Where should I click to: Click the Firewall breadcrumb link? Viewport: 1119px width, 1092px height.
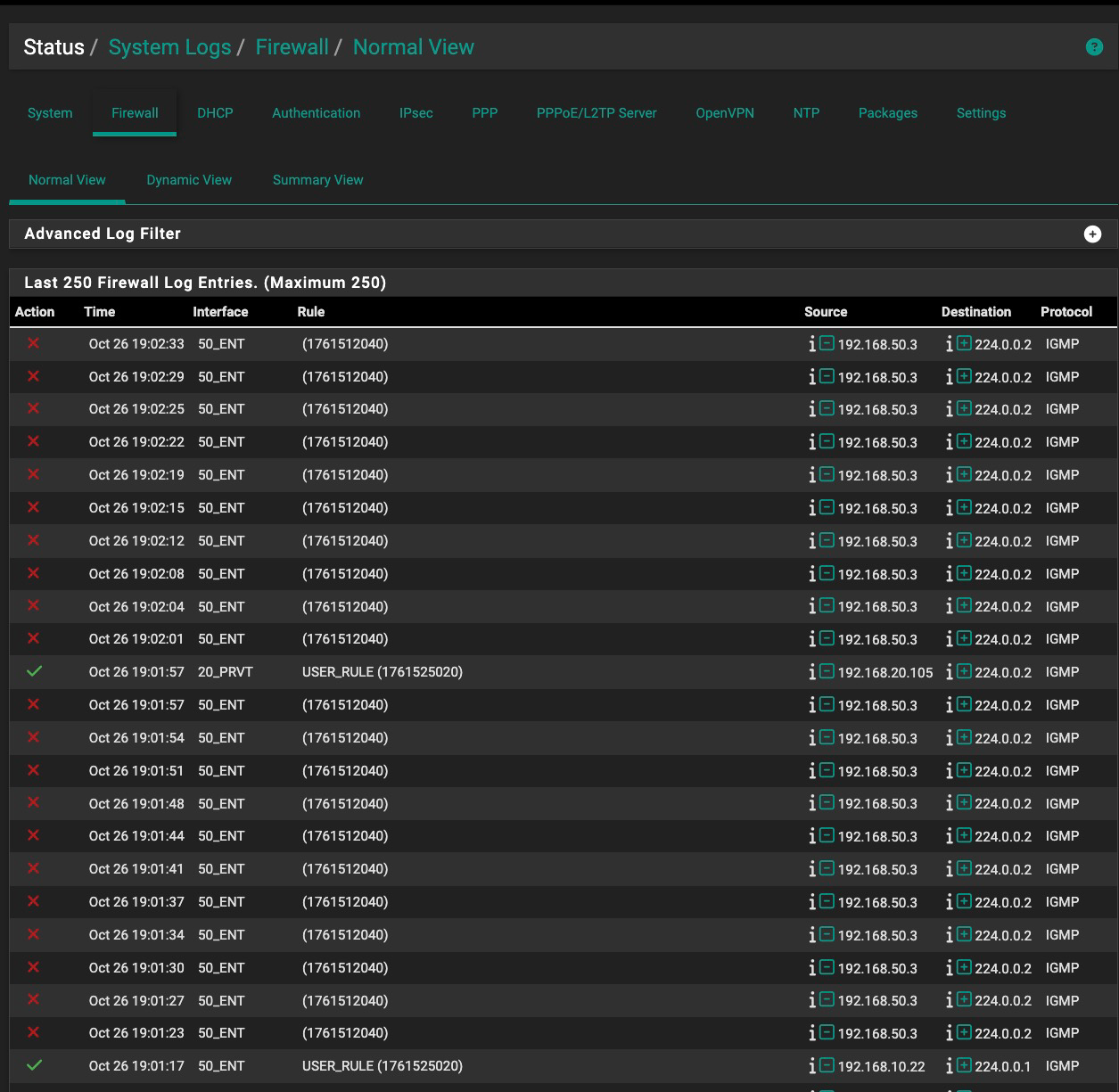[x=292, y=47]
